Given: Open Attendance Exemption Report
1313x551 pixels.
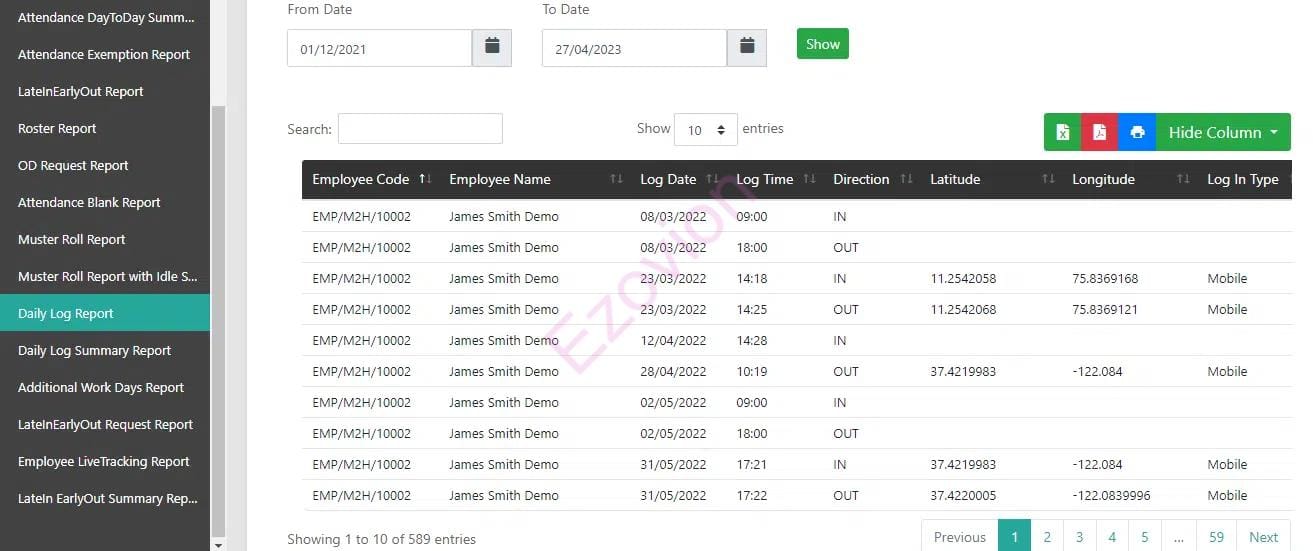Looking at the screenshot, I should [105, 54].
